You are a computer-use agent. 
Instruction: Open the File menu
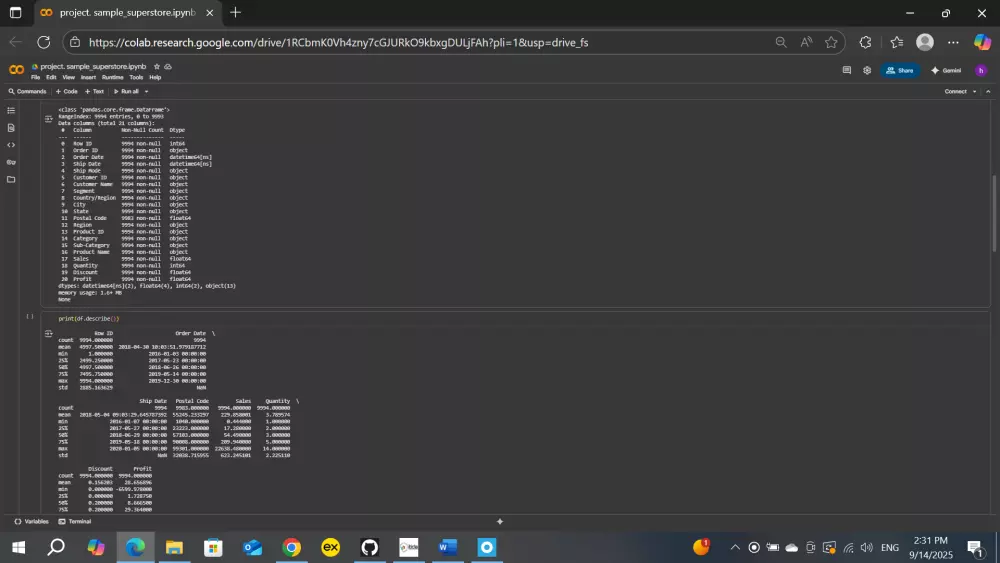35,77
